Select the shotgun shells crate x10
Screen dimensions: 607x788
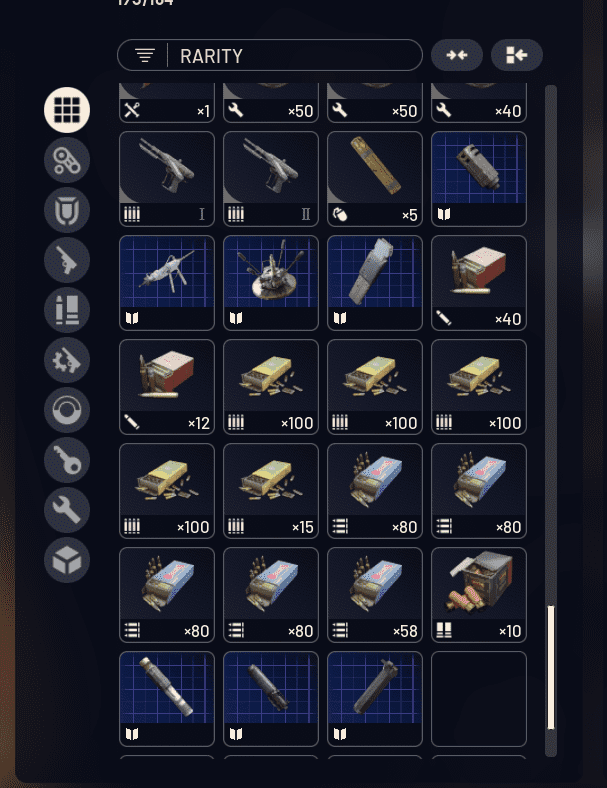[479, 595]
